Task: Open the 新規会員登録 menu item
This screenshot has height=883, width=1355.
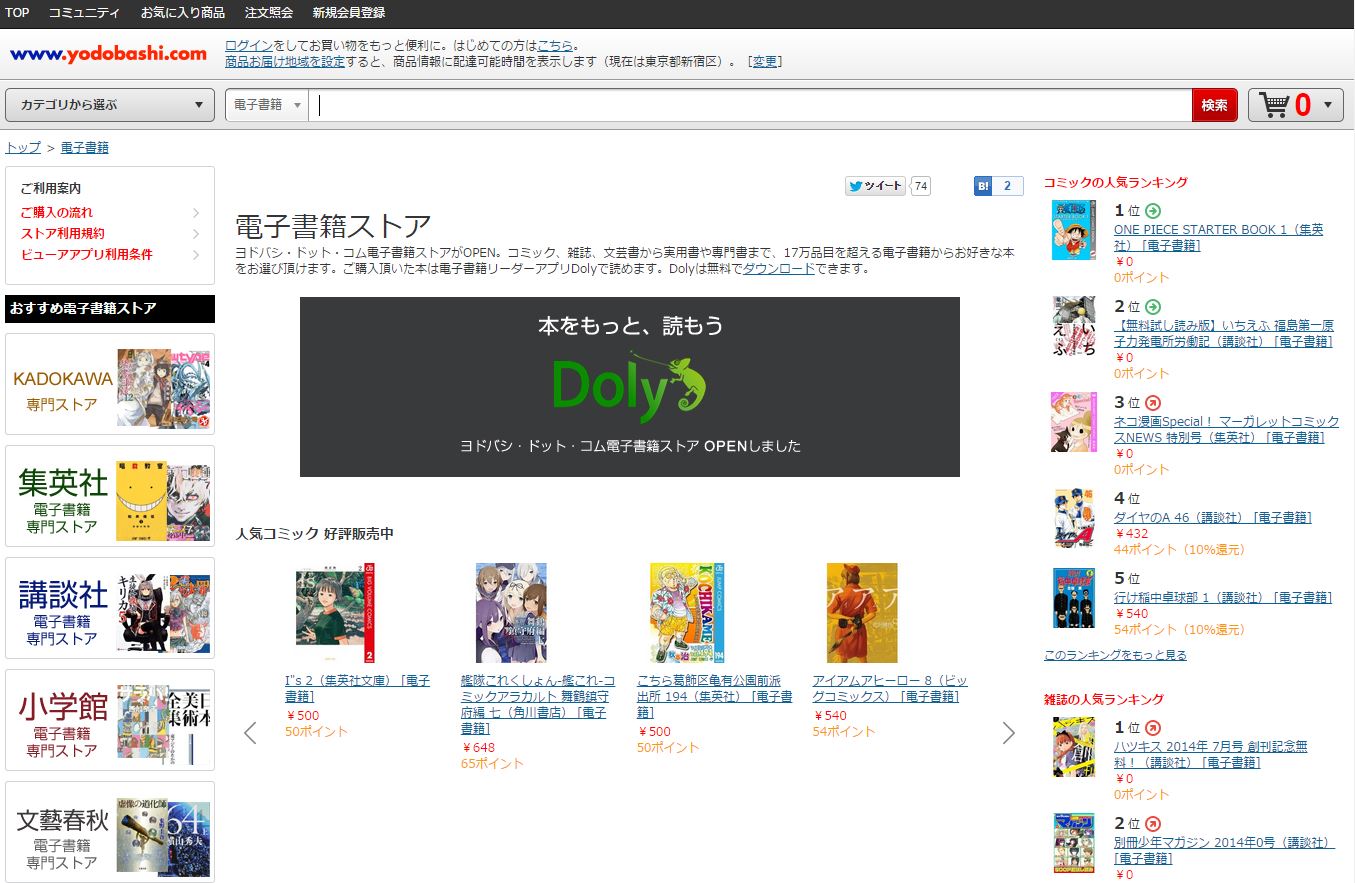Action: point(348,13)
